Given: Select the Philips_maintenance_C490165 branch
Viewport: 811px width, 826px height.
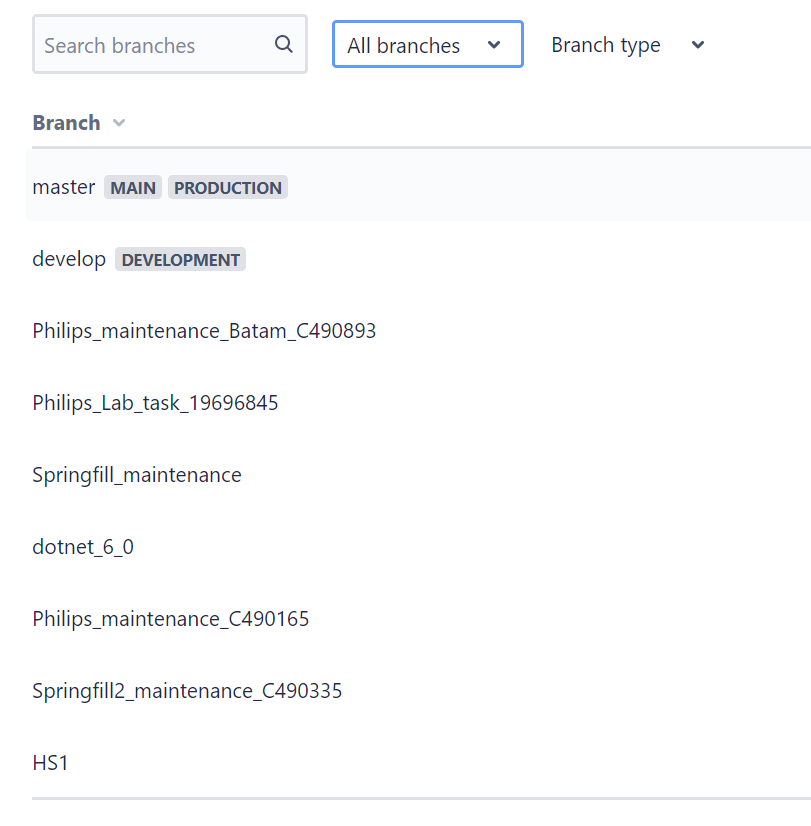Looking at the screenshot, I should (170, 618).
